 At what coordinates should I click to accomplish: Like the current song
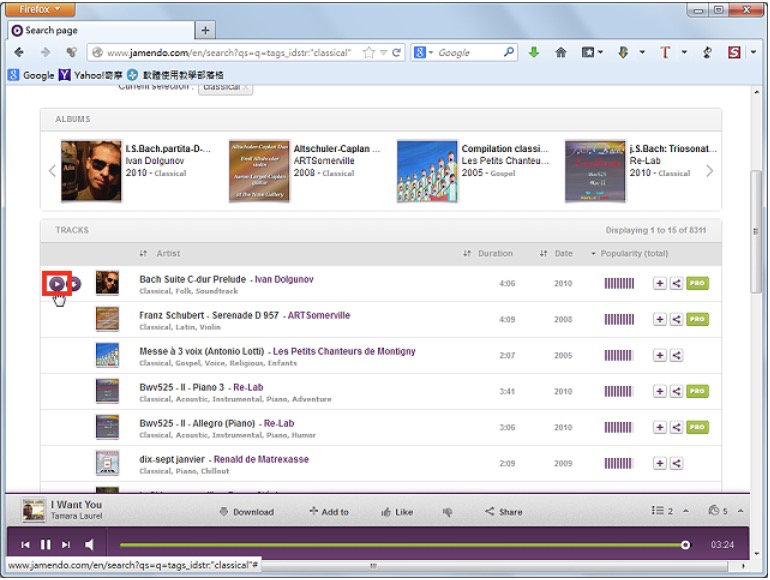397,512
